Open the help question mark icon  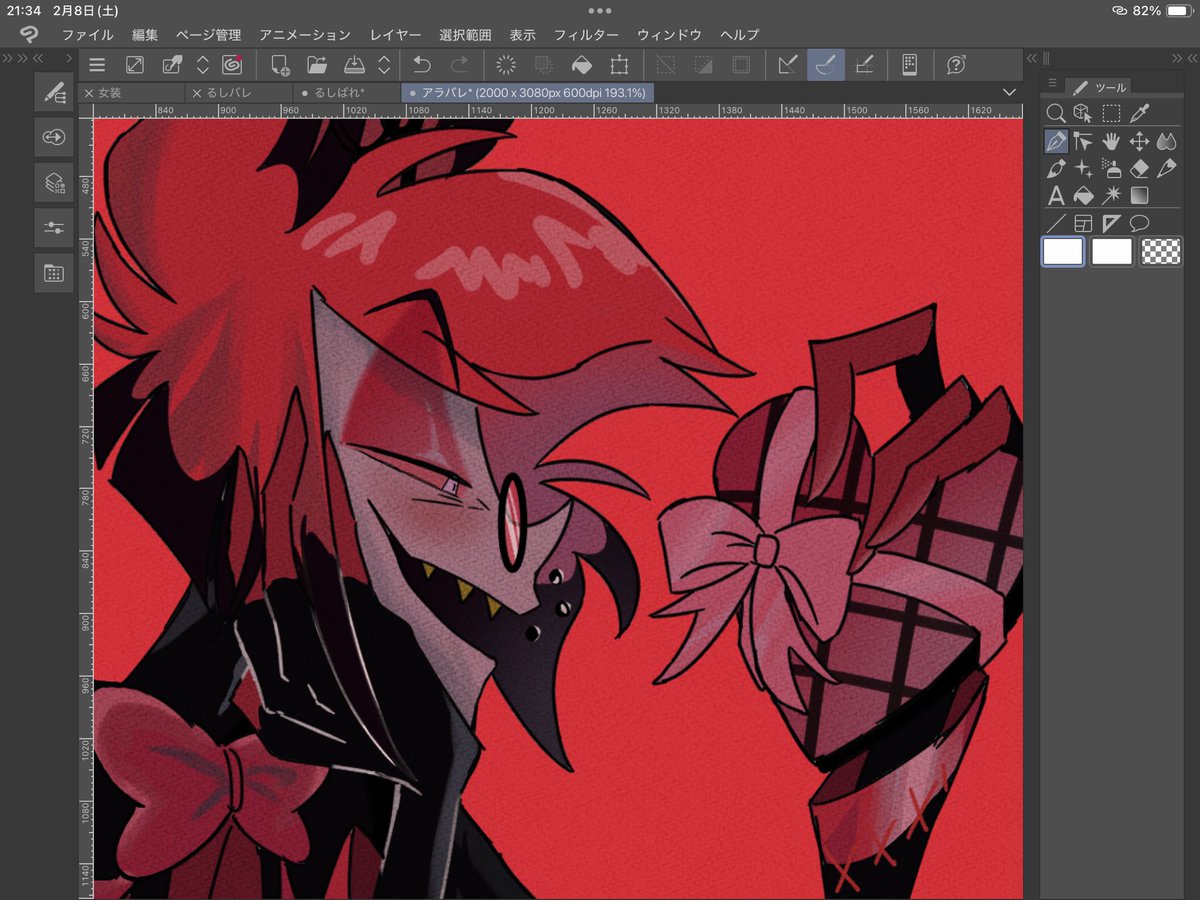point(956,65)
